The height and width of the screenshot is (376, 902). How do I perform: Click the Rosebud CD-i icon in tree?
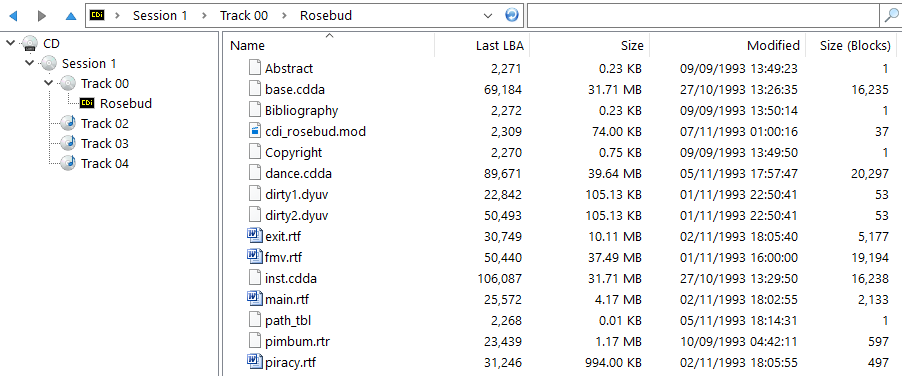pyautogui.click(x=87, y=103)
